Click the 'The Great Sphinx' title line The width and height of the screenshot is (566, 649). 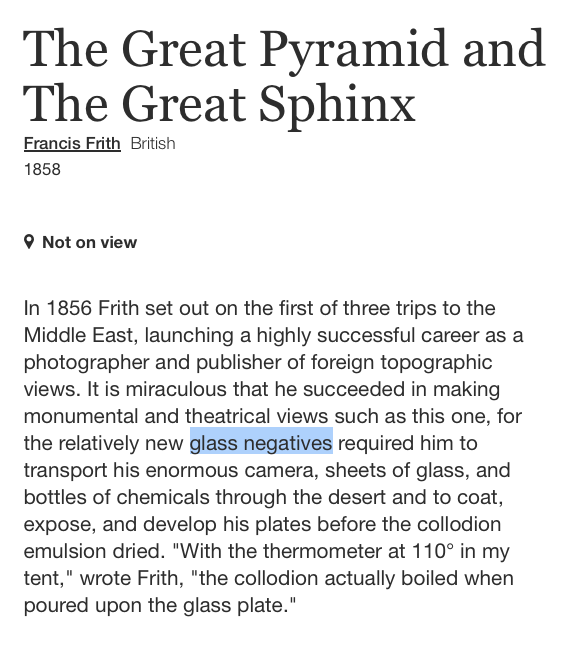(219, 105)
